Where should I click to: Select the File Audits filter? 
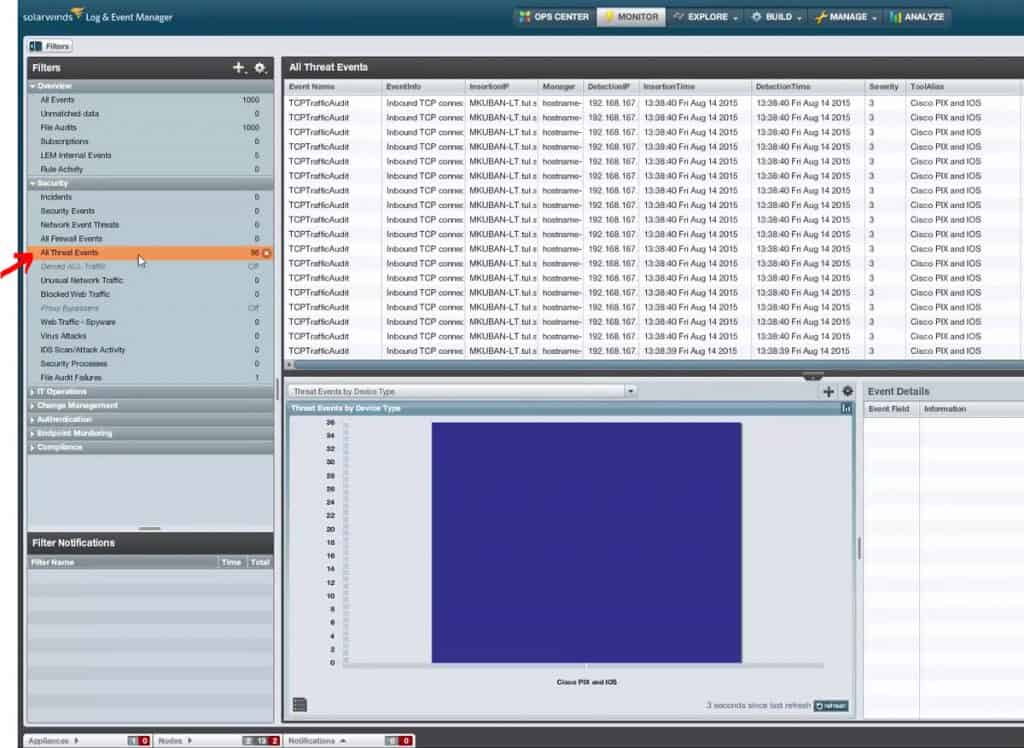click(x=150, y=127)
